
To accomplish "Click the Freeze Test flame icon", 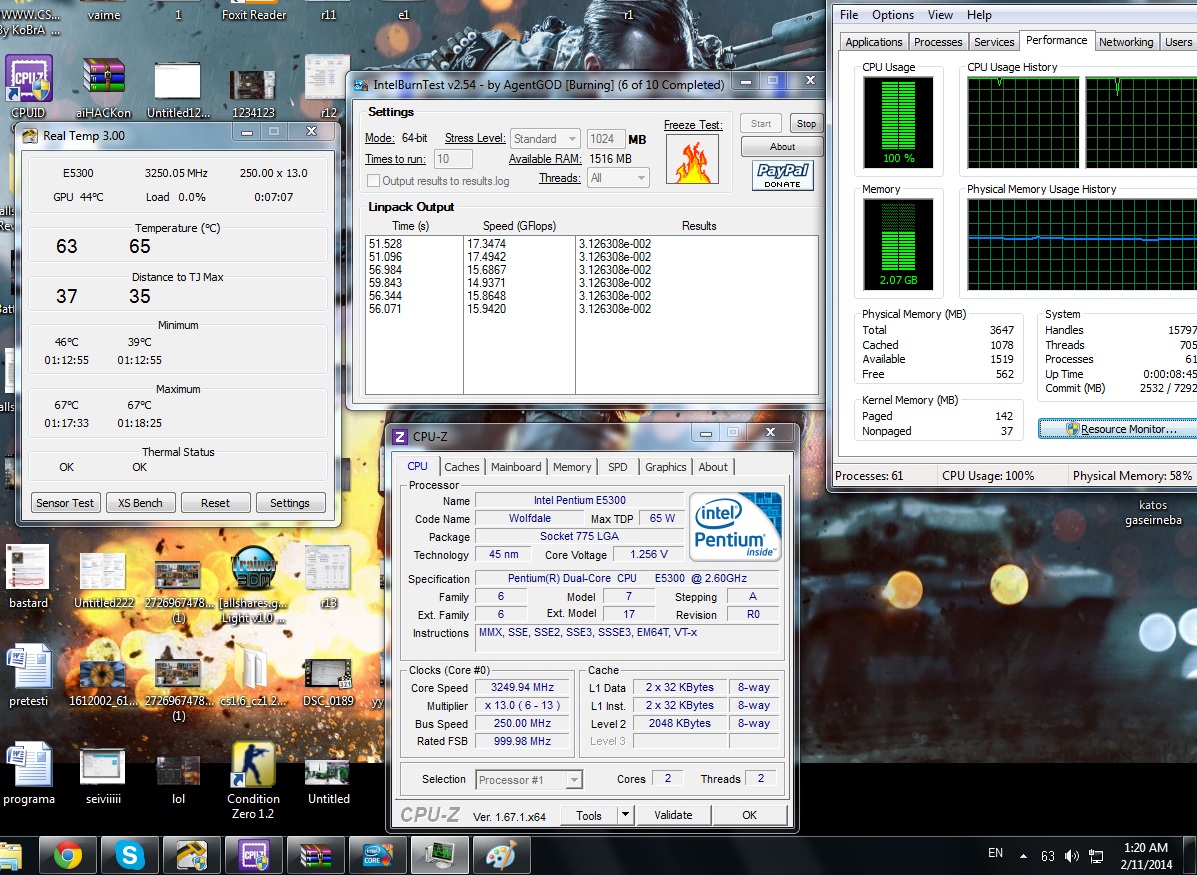I will point(692,159).
